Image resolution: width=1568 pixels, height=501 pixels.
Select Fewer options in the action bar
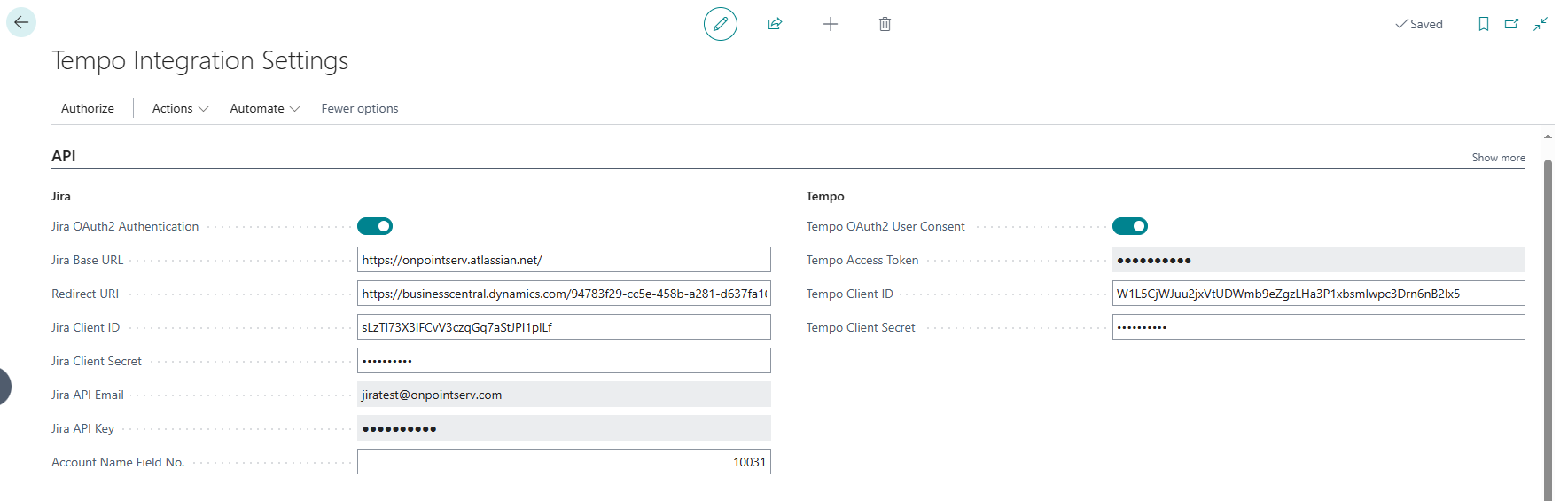[x=359, y=108]
